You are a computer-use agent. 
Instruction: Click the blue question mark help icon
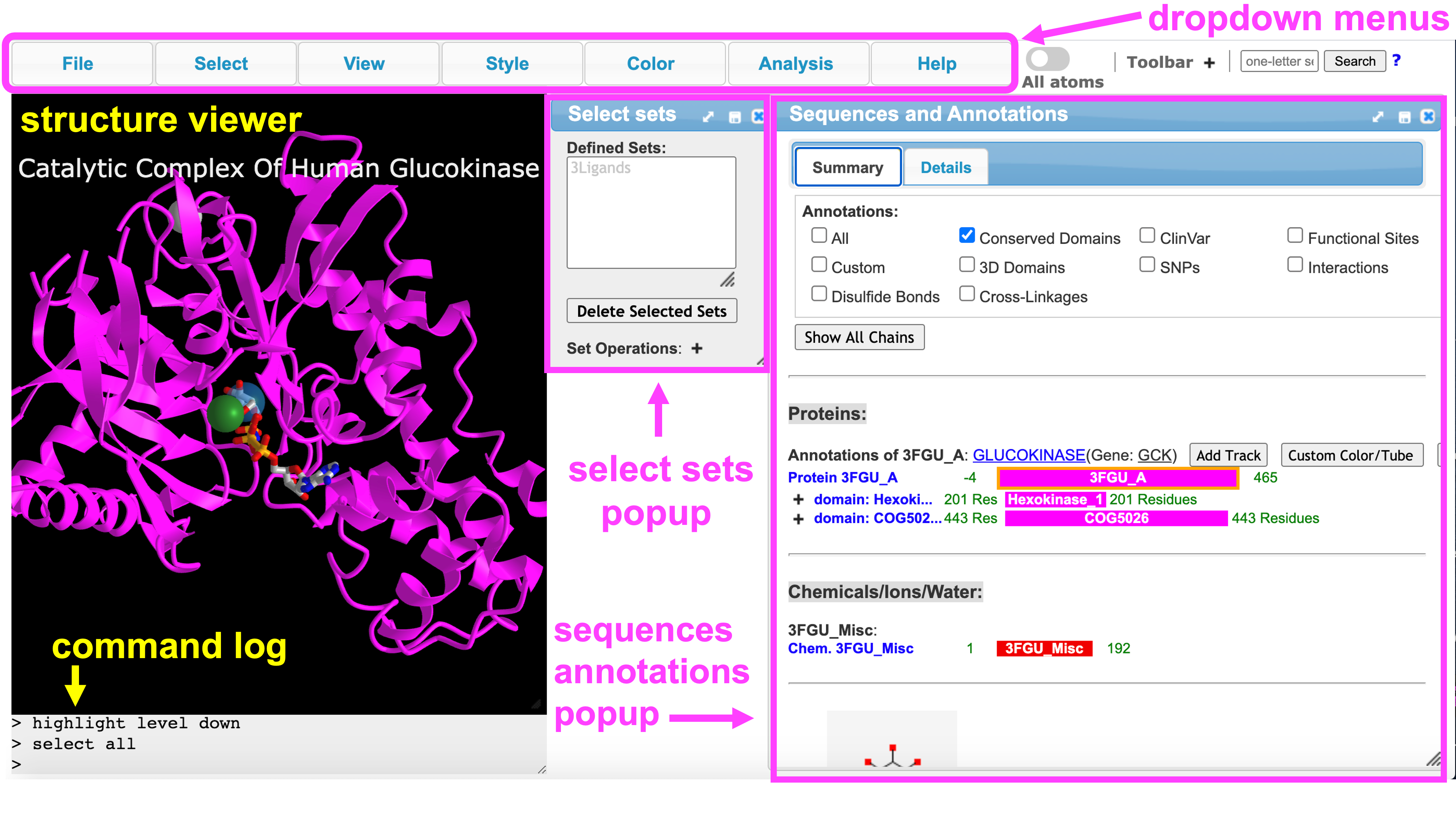click(1396, 60)
